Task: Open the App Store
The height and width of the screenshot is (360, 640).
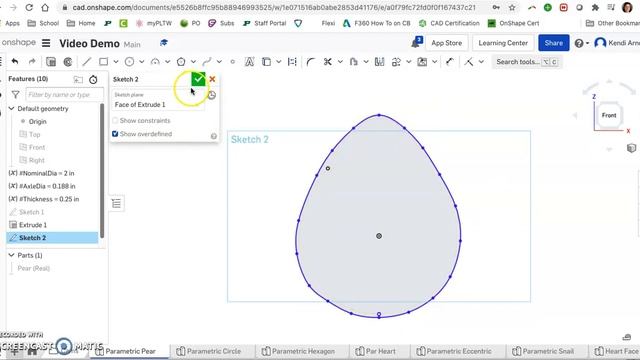Action: click(447, 43)
